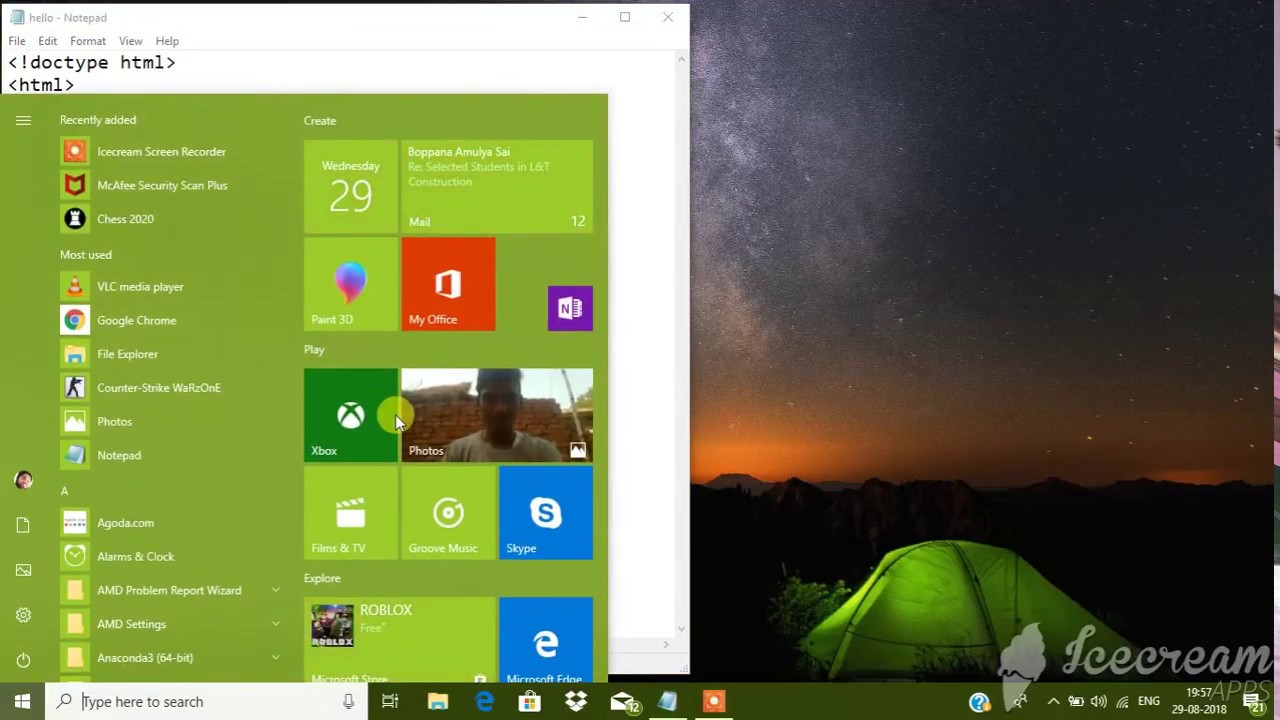Click the Windows Start button

(x=23, y=702)
